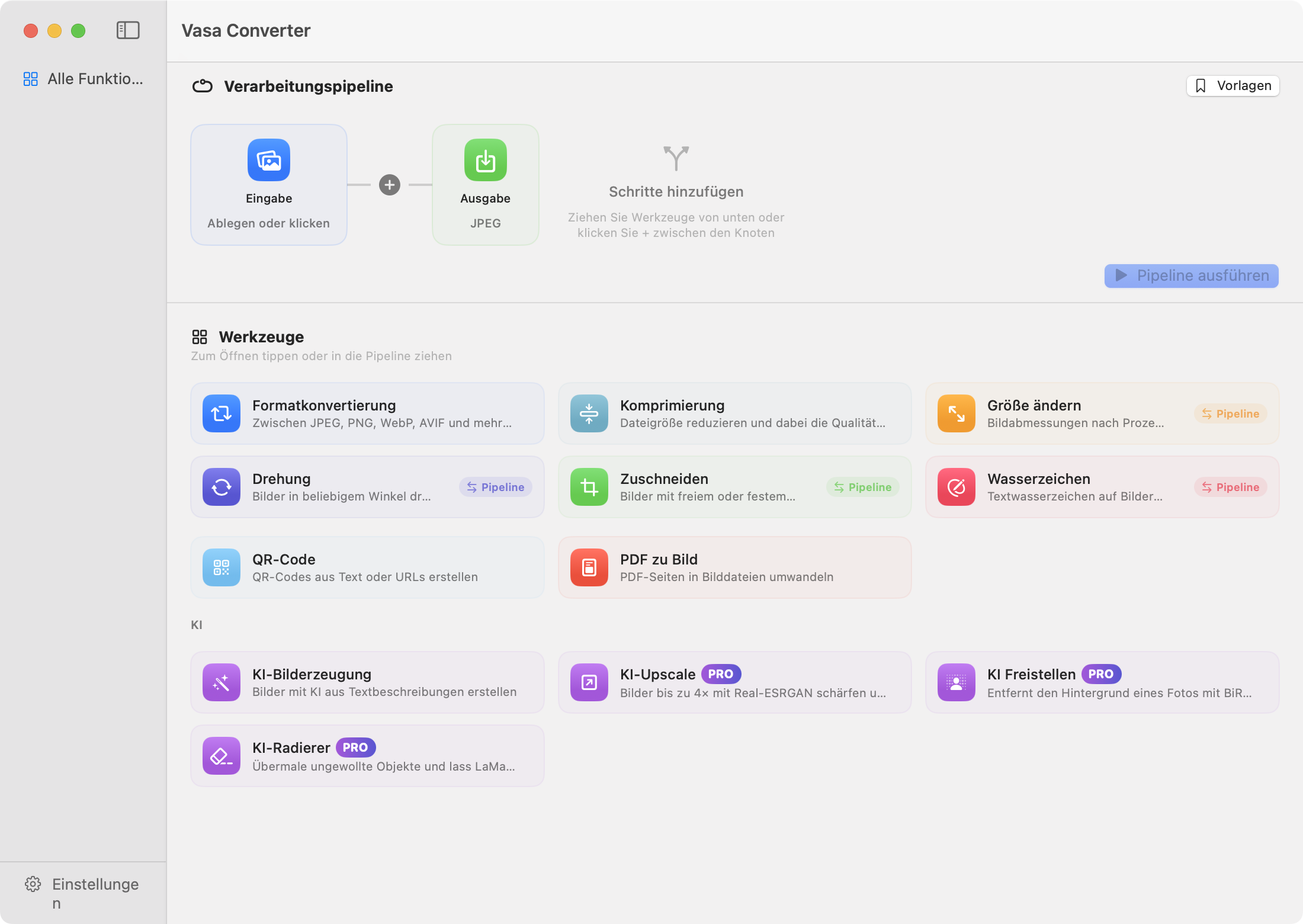Open Einstellungen in the sidebar

[x=83, y=893]
